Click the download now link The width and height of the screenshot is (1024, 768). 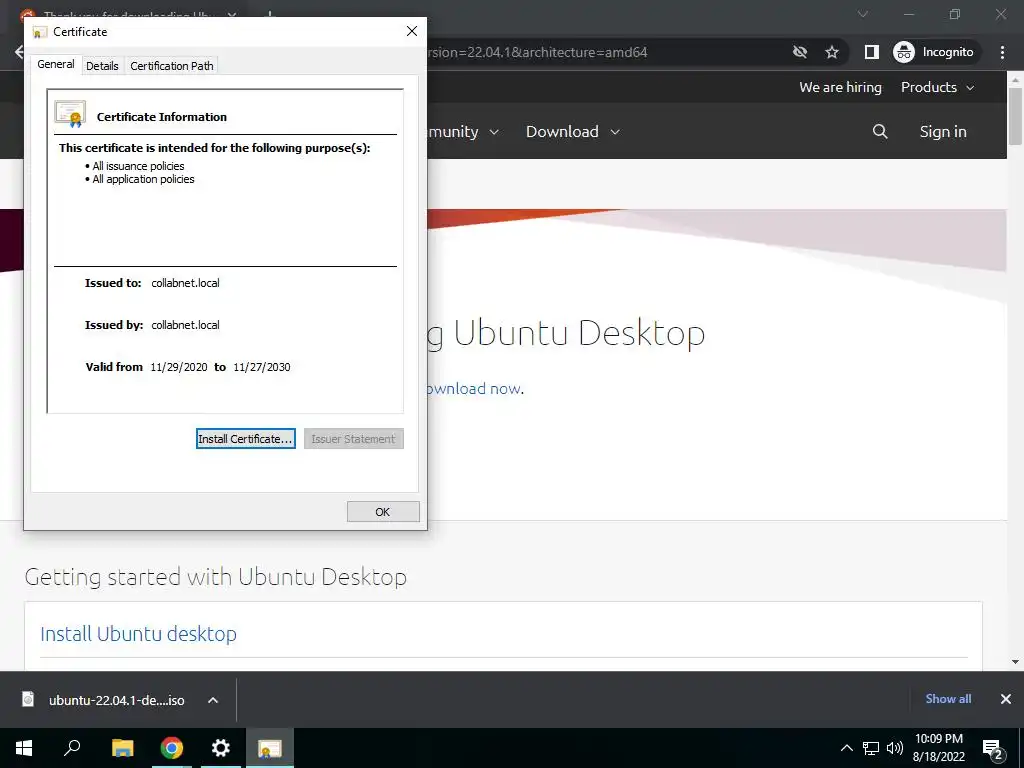pos(473,389)
